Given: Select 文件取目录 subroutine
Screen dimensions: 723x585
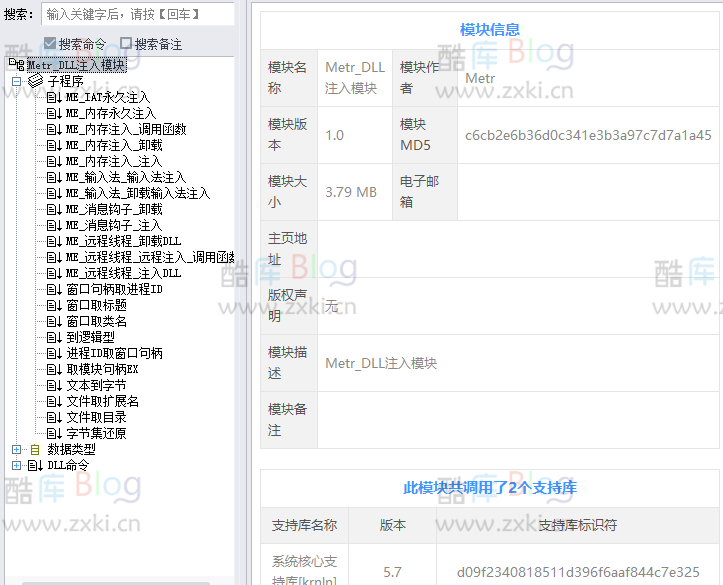Looking at the screenshot, I should 96,418.
